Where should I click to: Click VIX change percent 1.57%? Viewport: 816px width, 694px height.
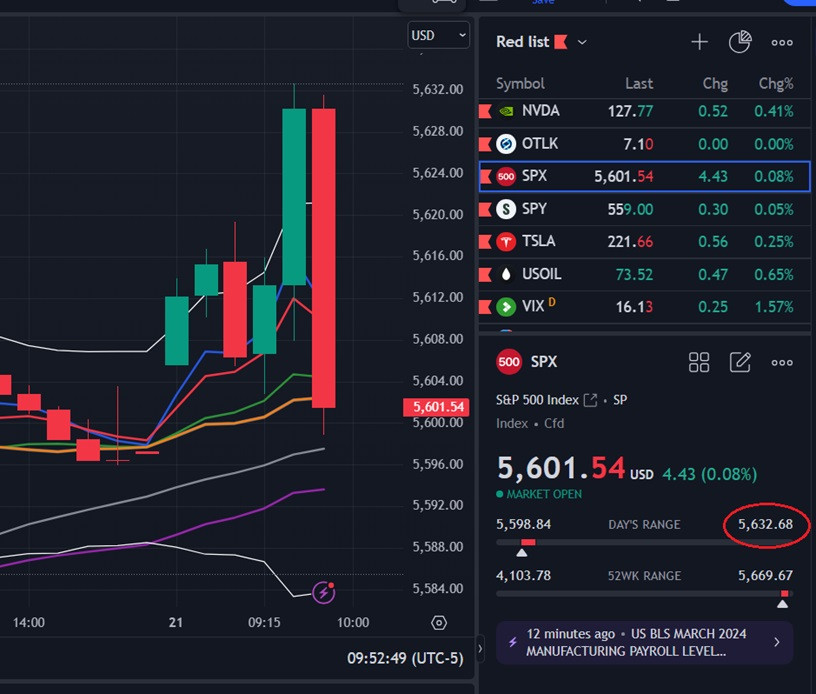[x=774, y=307]
